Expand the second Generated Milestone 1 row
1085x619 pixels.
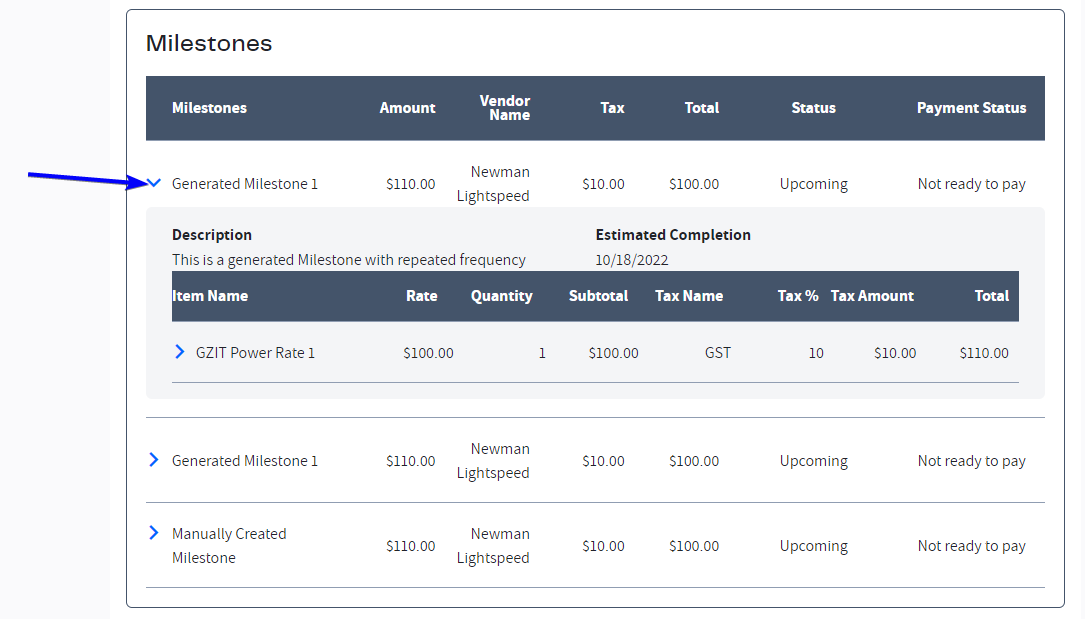click(x=154, y=460)
